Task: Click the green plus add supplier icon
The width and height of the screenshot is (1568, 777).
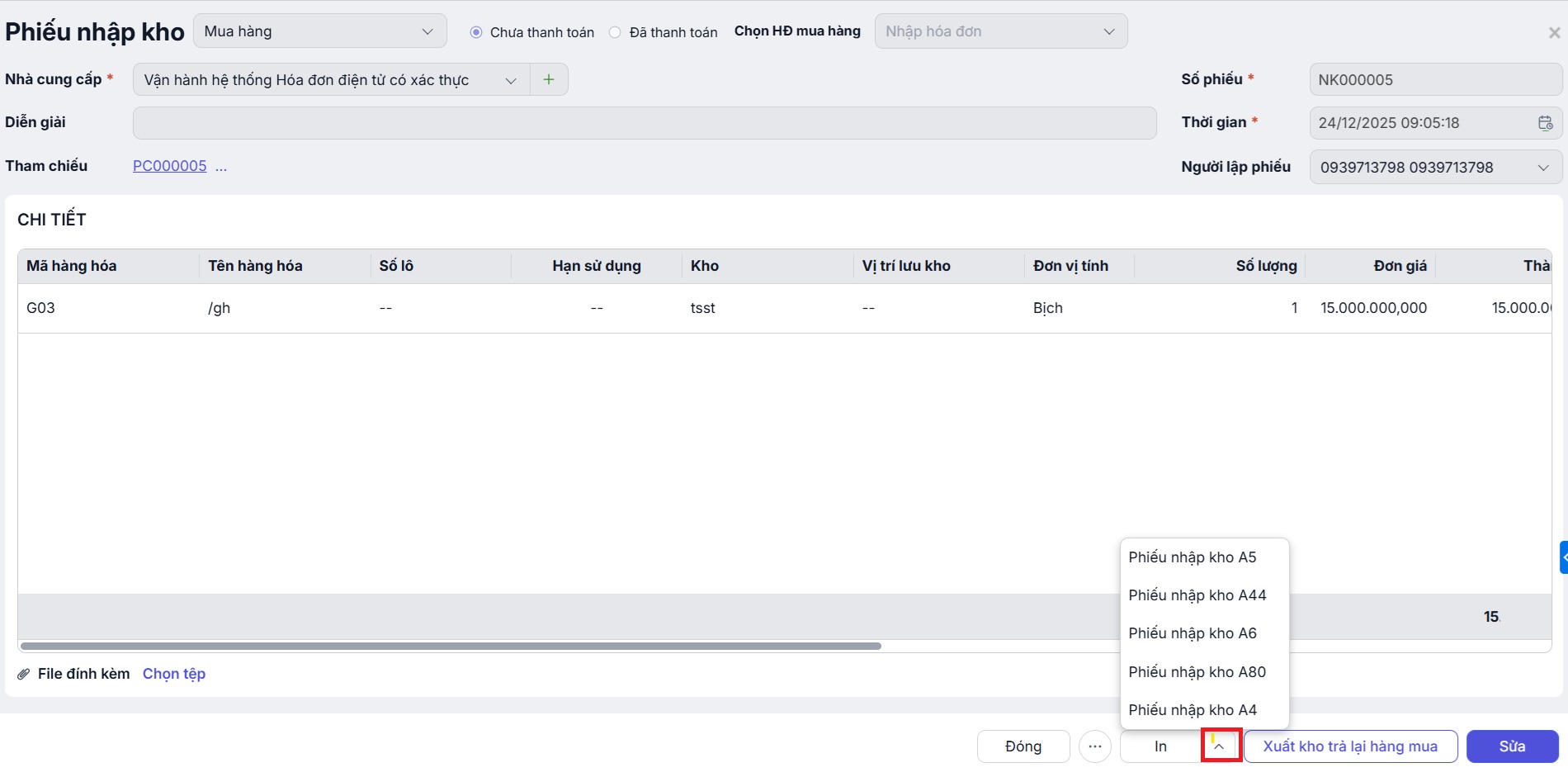Action: (549, 80)
